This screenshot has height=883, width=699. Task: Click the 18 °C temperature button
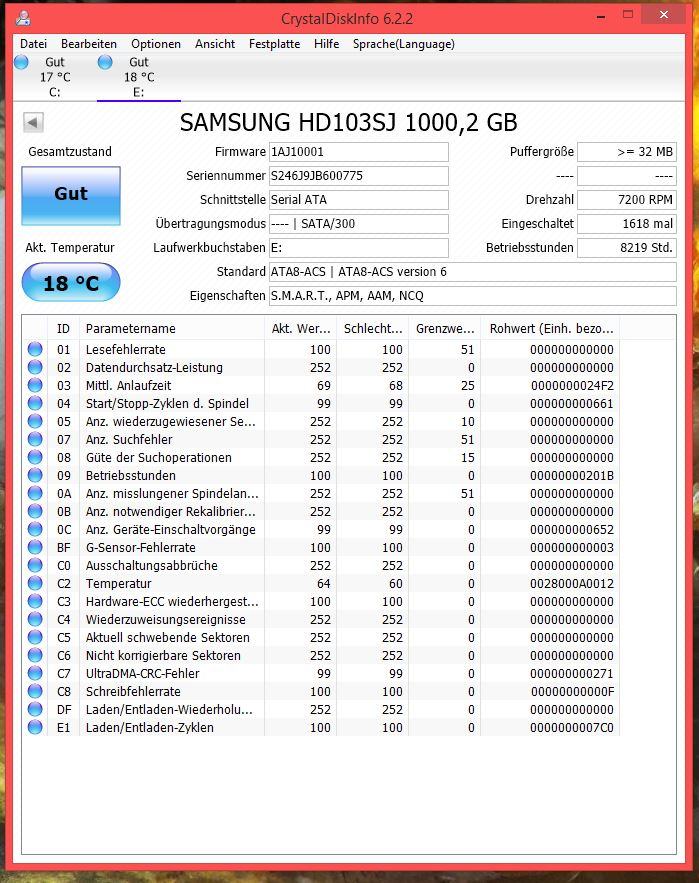[71, 283]
